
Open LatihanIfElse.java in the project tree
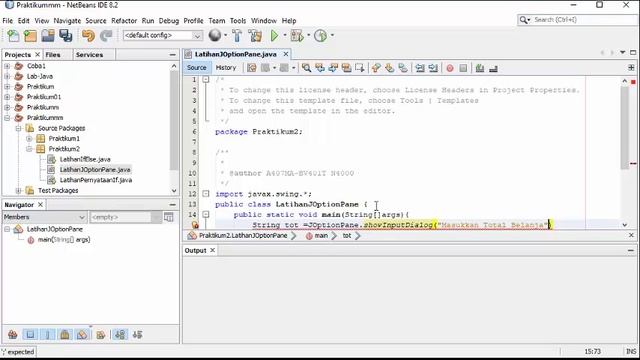[85, 159]
